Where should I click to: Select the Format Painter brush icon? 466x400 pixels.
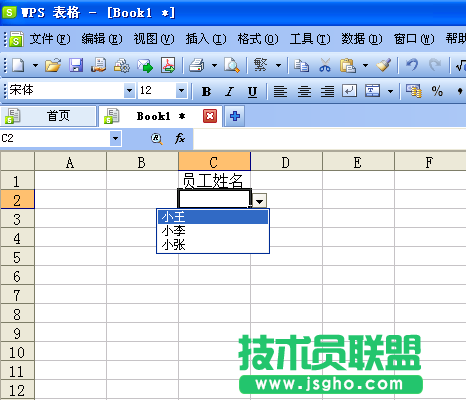pos(384,65)
